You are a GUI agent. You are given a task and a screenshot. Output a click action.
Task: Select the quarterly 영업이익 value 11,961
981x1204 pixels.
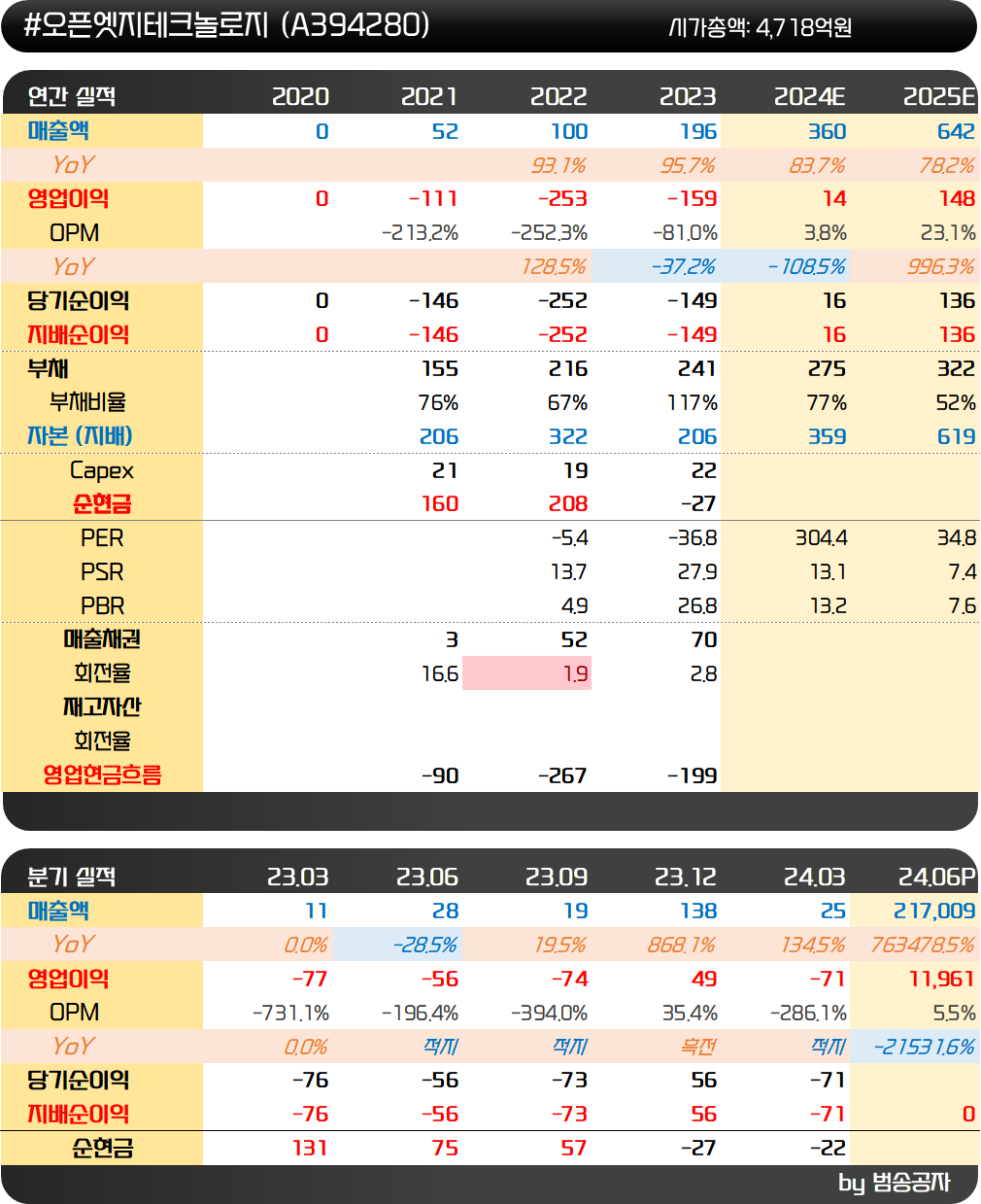point(942,979)
